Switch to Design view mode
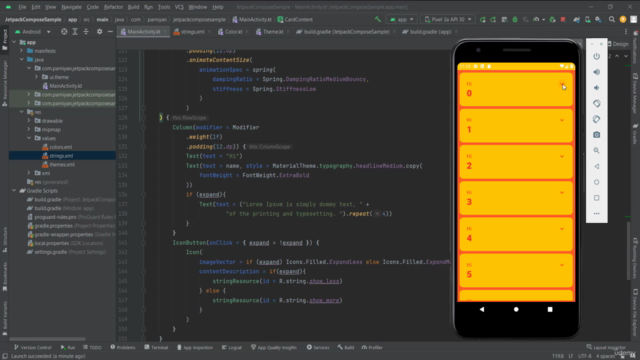 [x=618, y=44]
